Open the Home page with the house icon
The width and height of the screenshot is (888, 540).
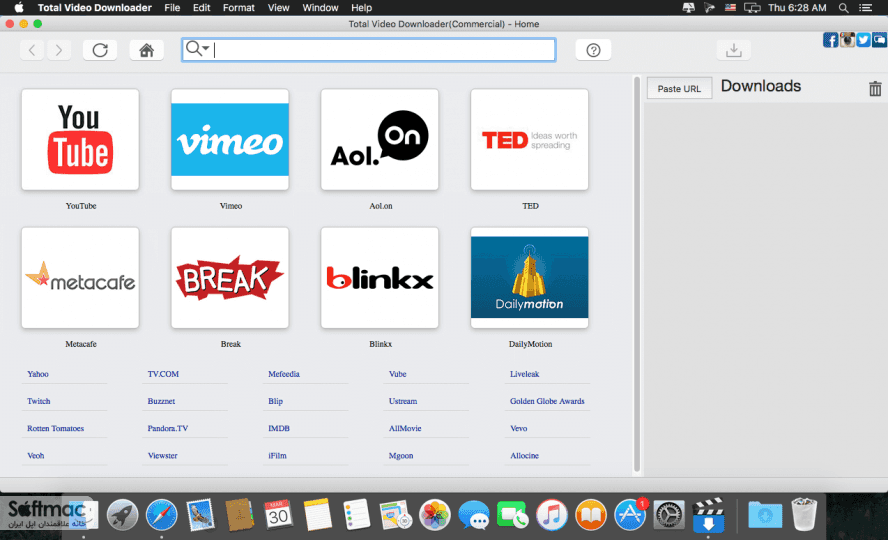(x=147, y=50)
